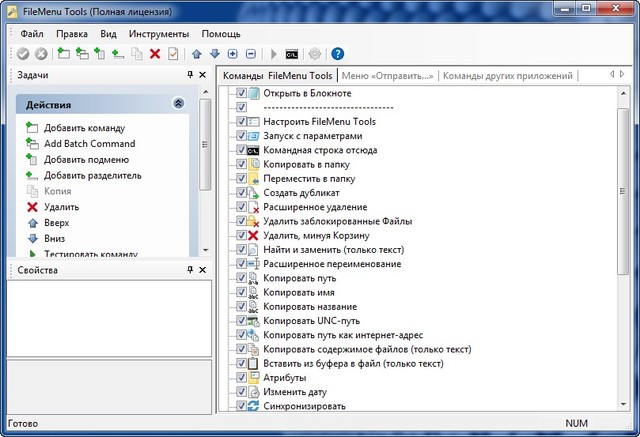Viewport: 640px width, 437px height.
Task: Click the command list vertical scrollbar
Action: pyautogui.click(x=623, y=250)
